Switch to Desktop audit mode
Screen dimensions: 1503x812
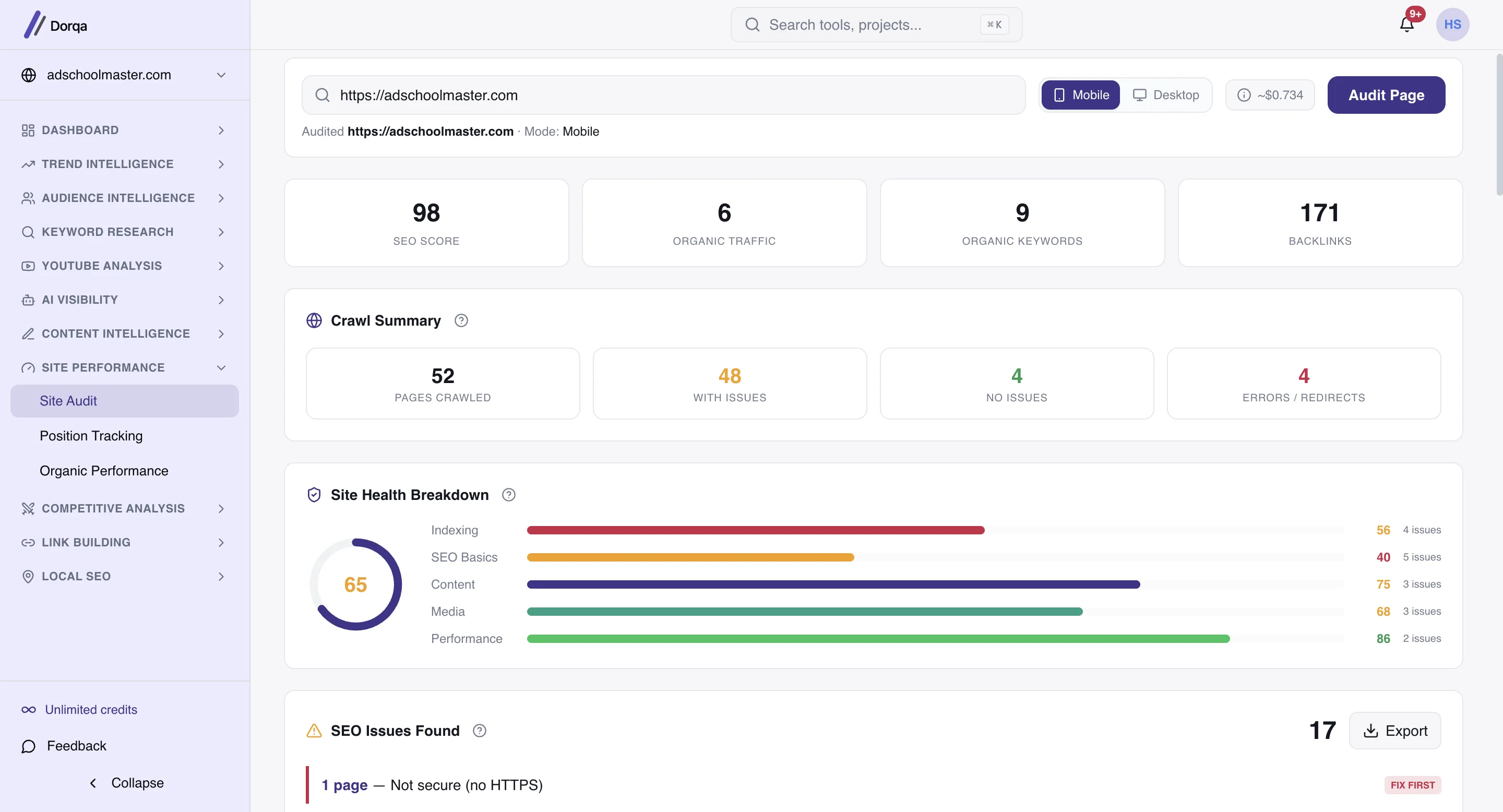1166,95
